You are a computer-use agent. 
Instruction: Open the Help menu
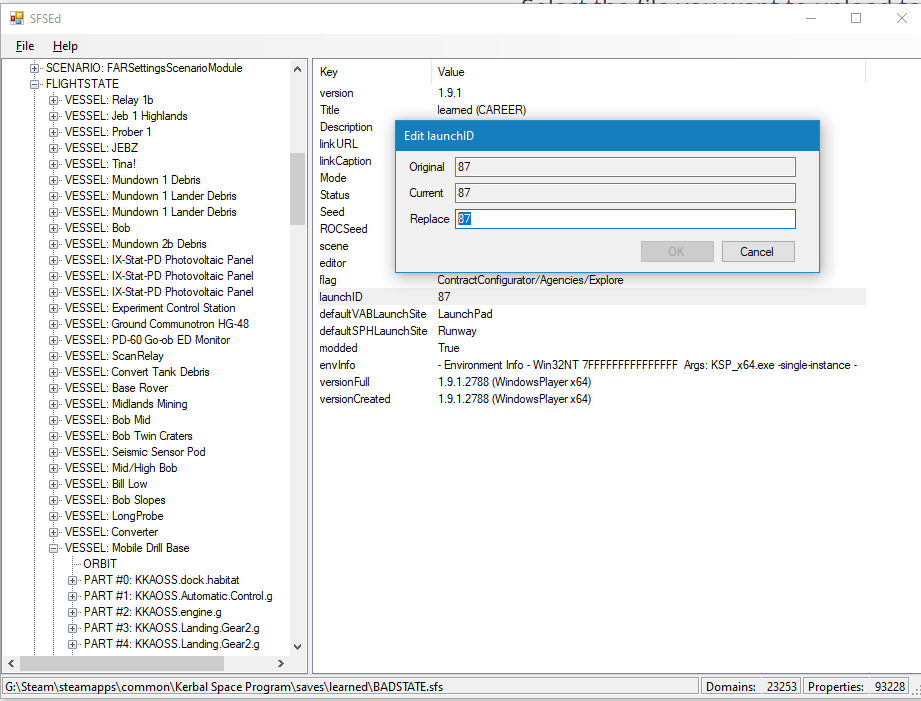(65, 46)
